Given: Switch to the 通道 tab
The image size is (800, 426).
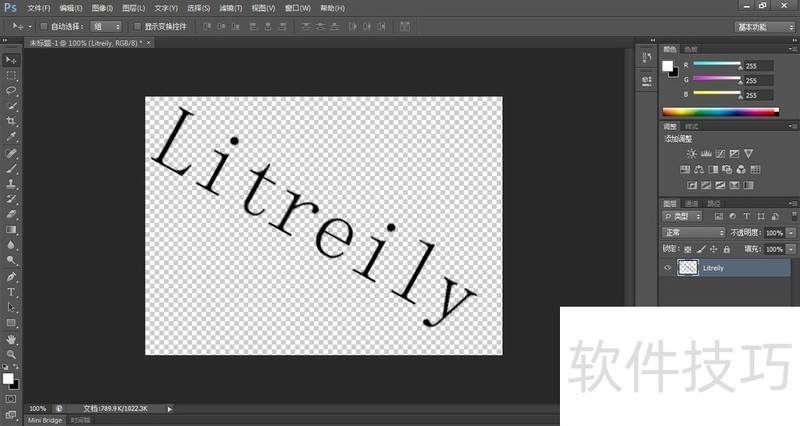Looking at the screenshot, I should click(x=691, y=204).
